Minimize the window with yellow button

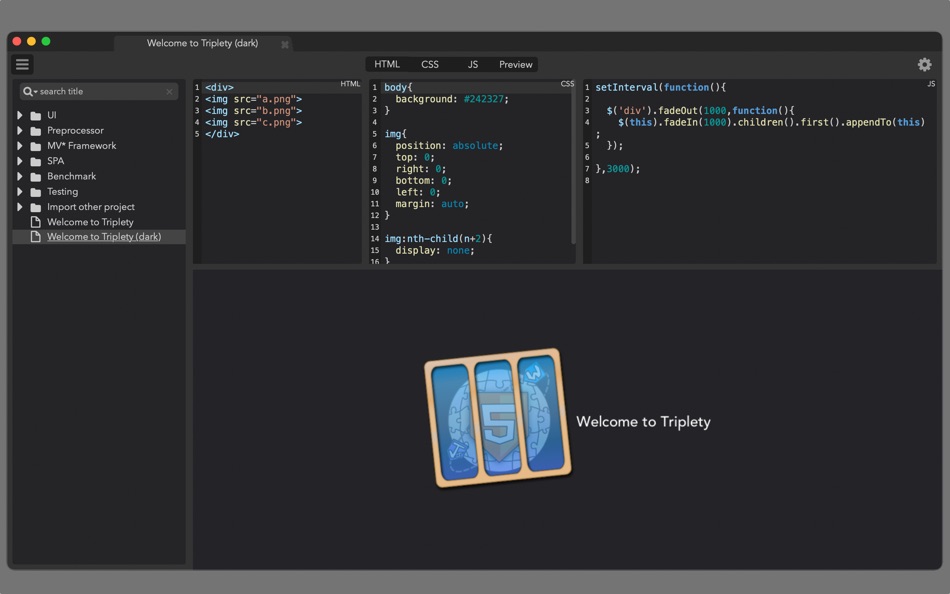[x=32, y=41]
